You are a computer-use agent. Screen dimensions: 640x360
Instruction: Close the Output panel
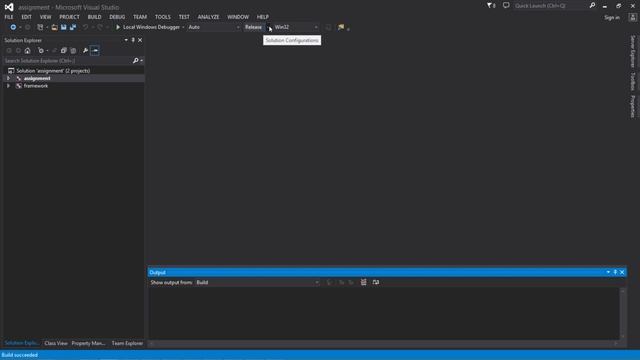[622, 272]
